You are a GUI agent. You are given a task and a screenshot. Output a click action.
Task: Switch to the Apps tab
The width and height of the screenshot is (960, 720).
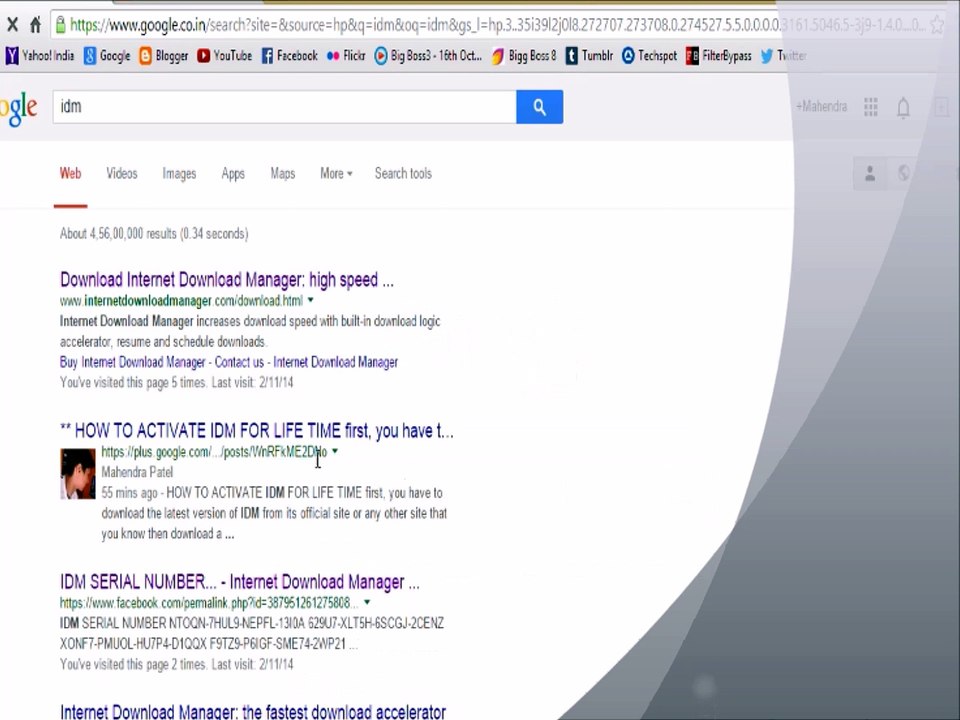(233, 174)
